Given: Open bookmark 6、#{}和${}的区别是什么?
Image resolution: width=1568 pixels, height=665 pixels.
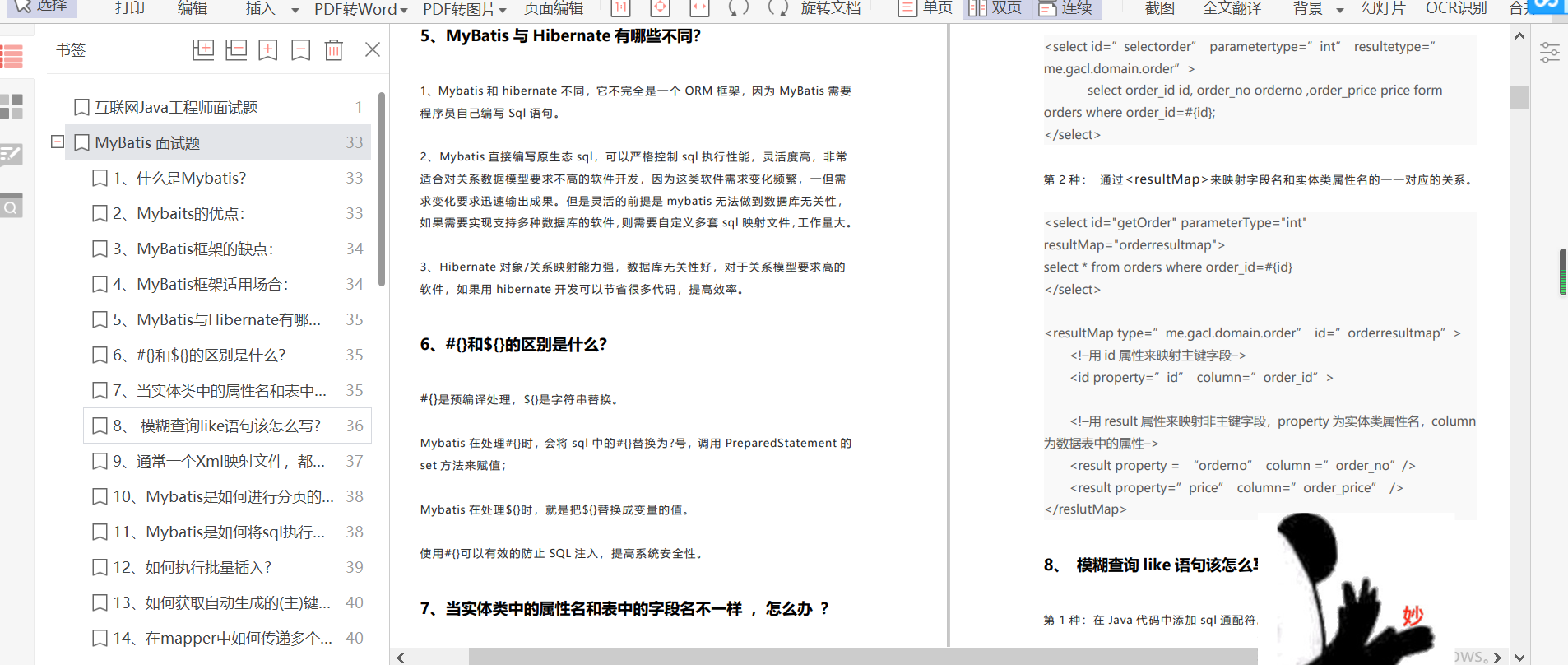Looking at the screenshot, I should point(227,355).
